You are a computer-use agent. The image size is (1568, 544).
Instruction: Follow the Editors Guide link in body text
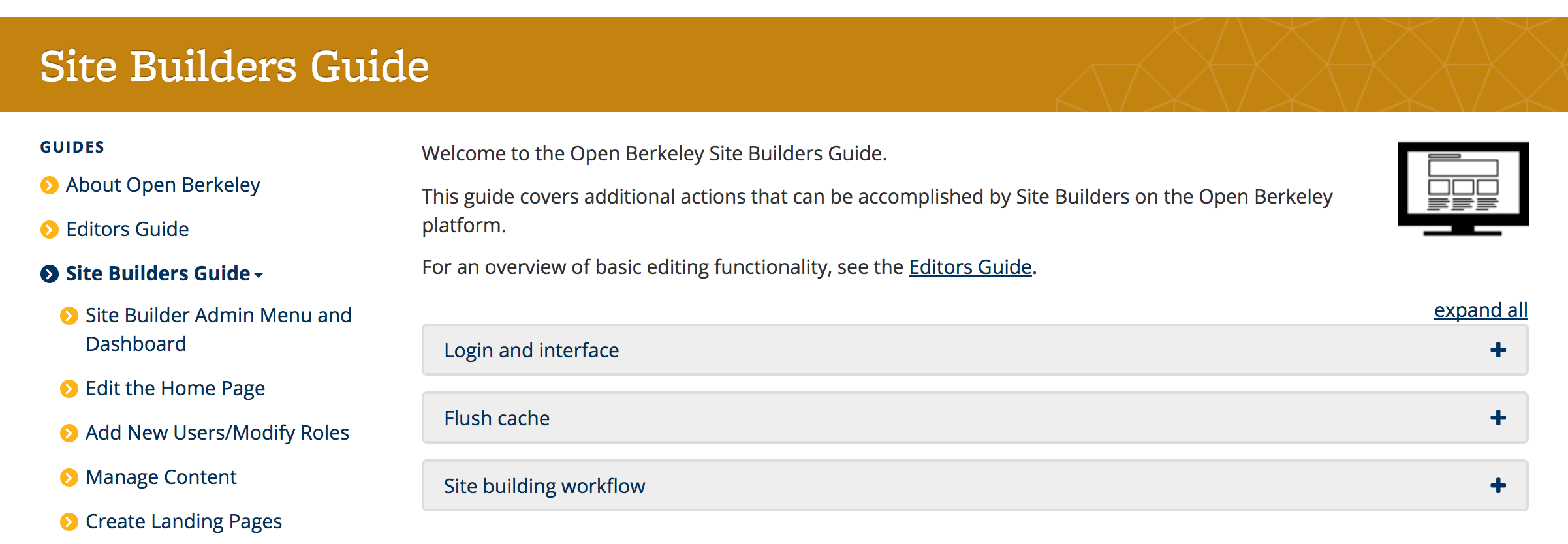970,267
